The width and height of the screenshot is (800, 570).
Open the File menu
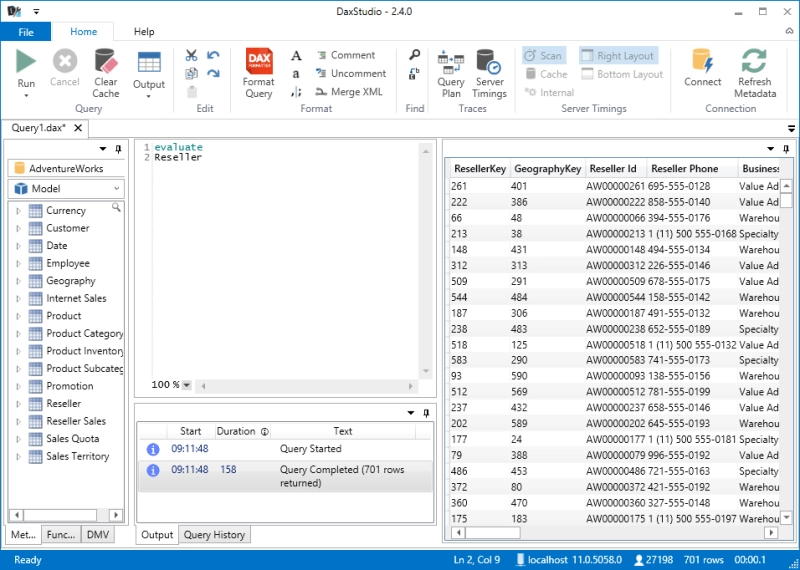[26, 32]
